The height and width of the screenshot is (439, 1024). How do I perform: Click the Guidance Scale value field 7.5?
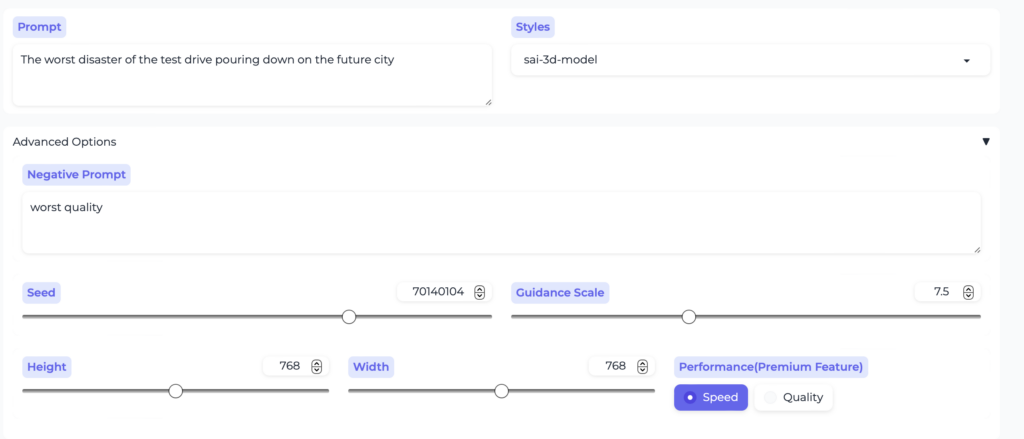tap(940, 292)
